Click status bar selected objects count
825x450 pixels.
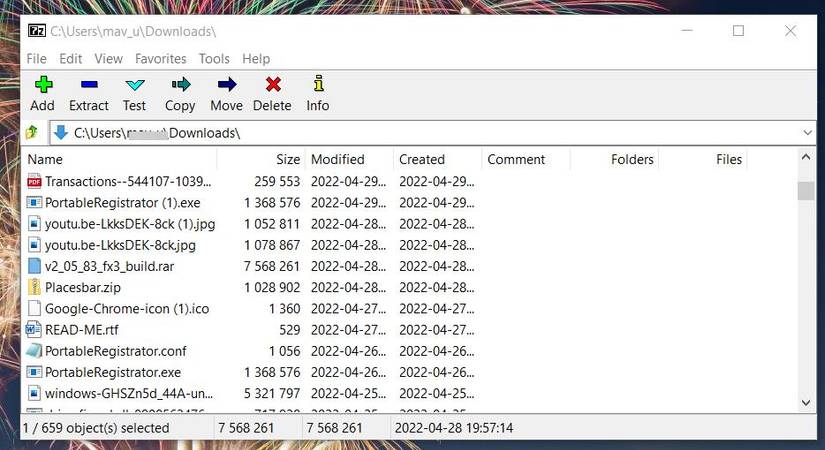[x=96, y=428]
